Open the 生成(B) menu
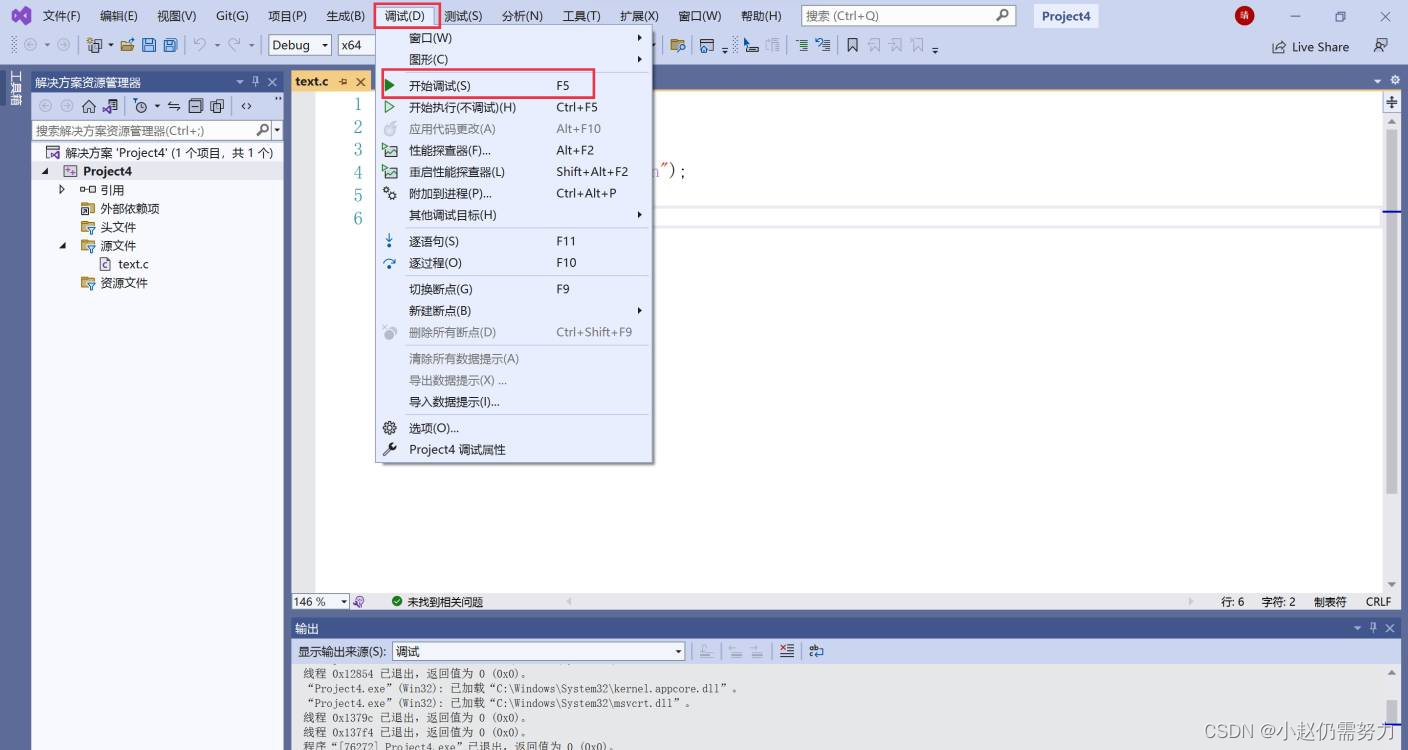Viewport: 1408px width, 750px height. (345, 16)
